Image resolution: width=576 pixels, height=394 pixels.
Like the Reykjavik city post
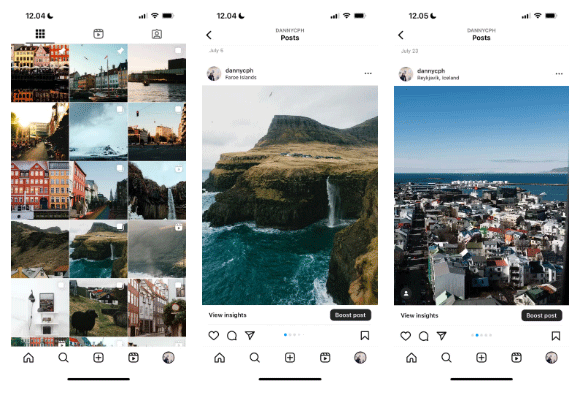[x=406, y=336]
